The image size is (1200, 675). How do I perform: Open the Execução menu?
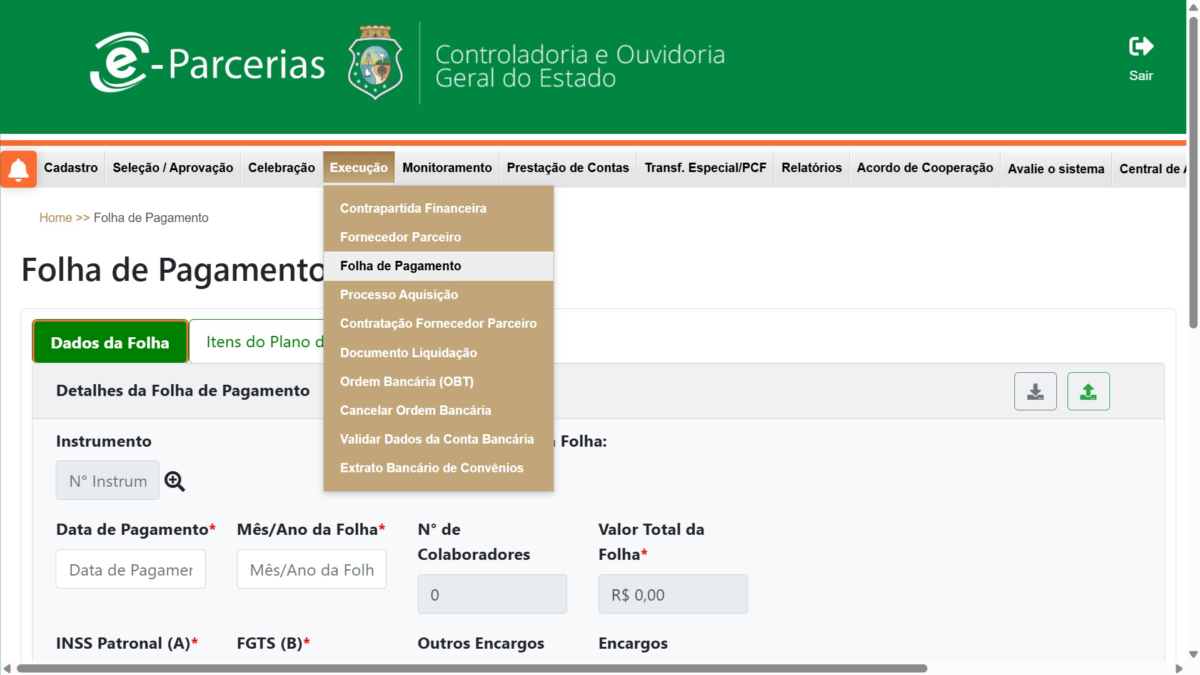tap(358, 168)
